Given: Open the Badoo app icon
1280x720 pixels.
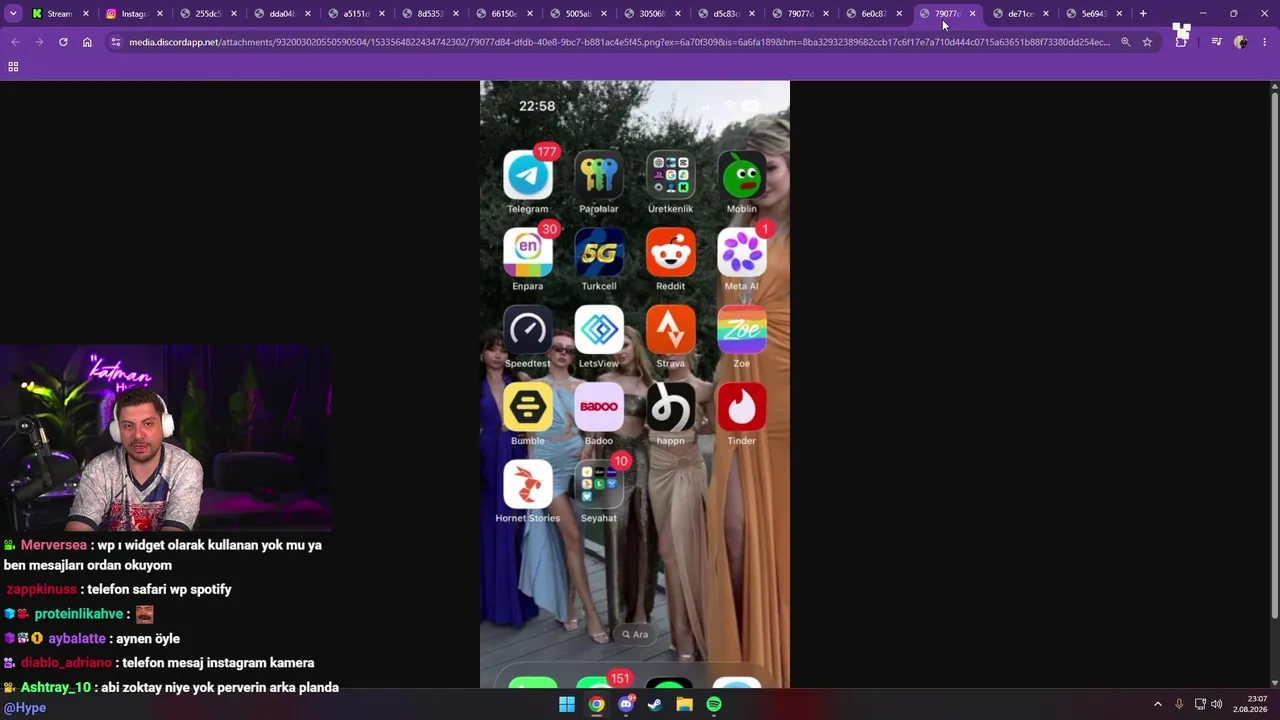Looking at the screenshot, I should 599,407.
